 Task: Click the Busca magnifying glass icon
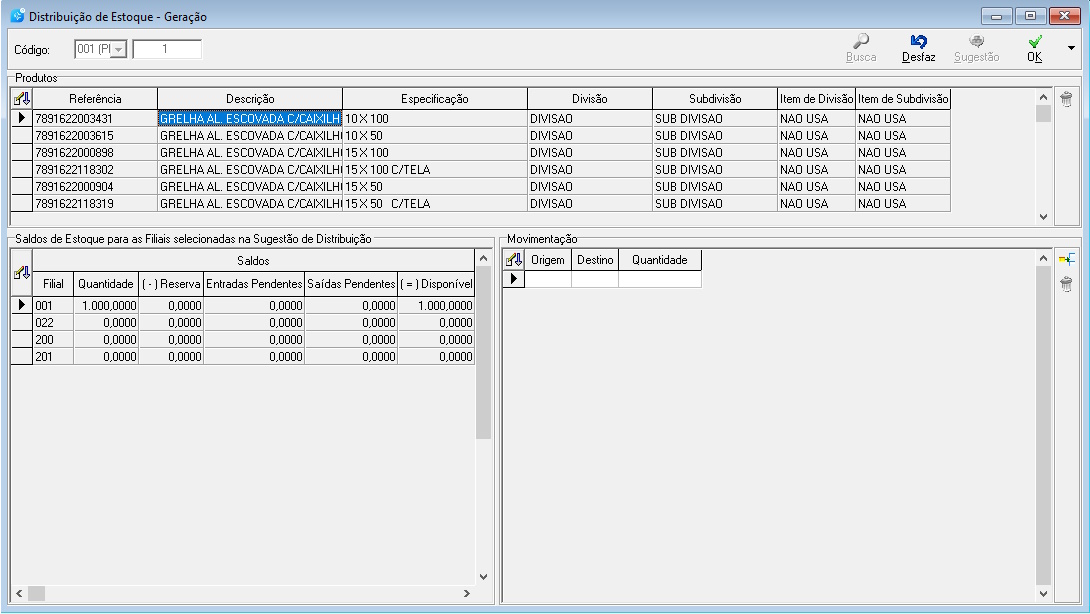(x=860, y=42)
